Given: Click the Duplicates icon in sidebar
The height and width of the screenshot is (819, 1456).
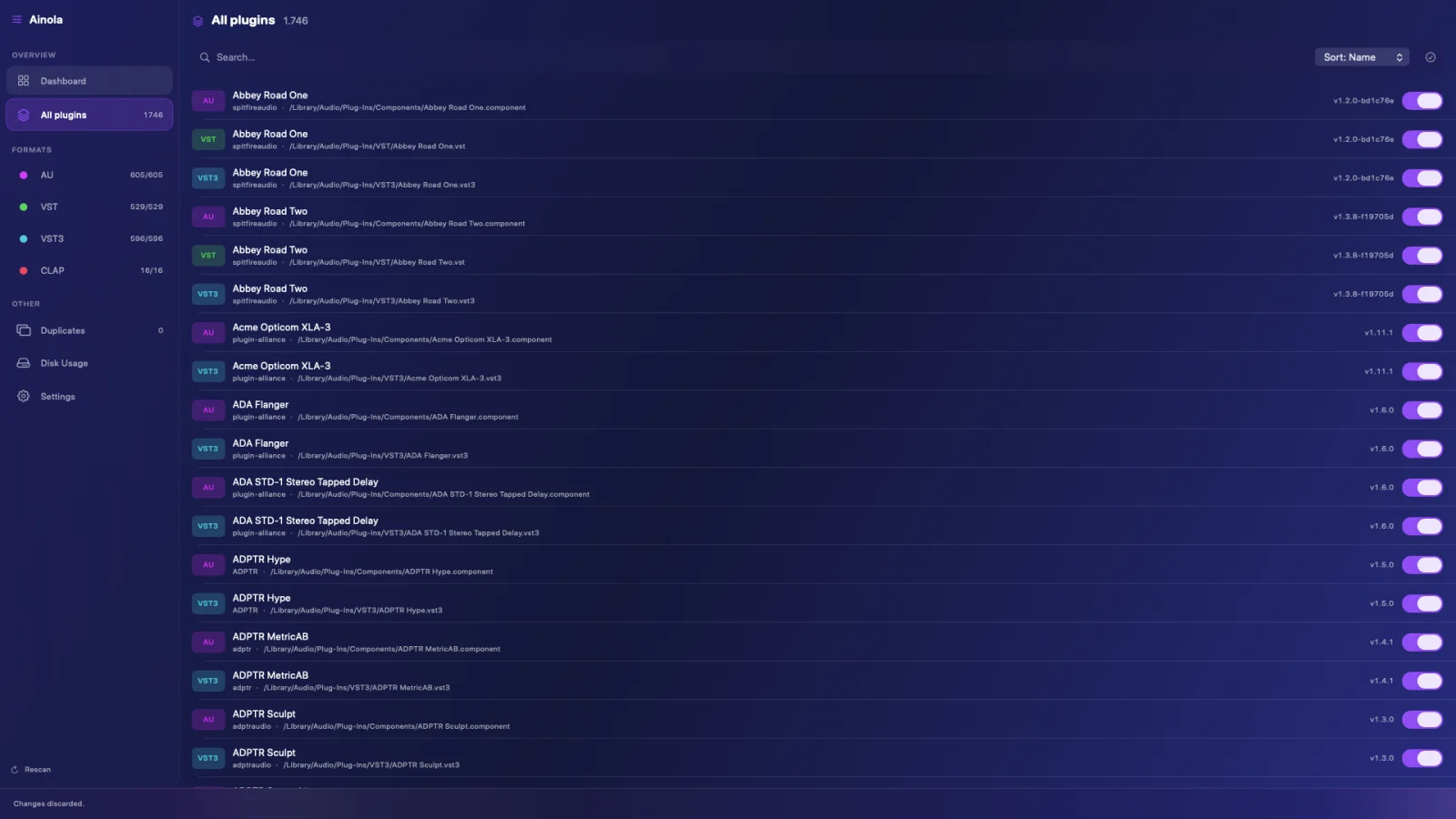Looking at the screenshot, I should [x=24, y=330].
